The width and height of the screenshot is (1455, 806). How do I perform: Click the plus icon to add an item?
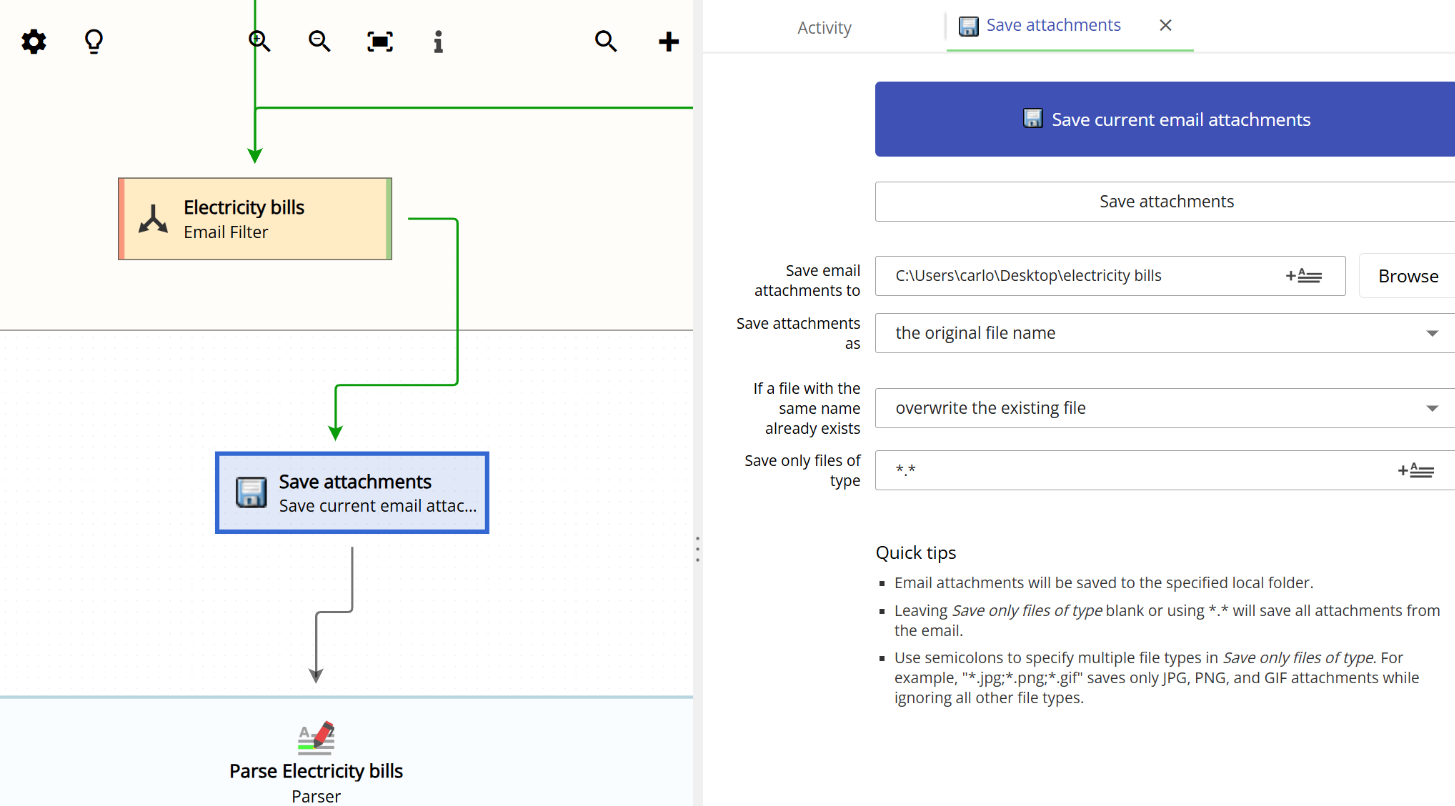tap(667, 41)
